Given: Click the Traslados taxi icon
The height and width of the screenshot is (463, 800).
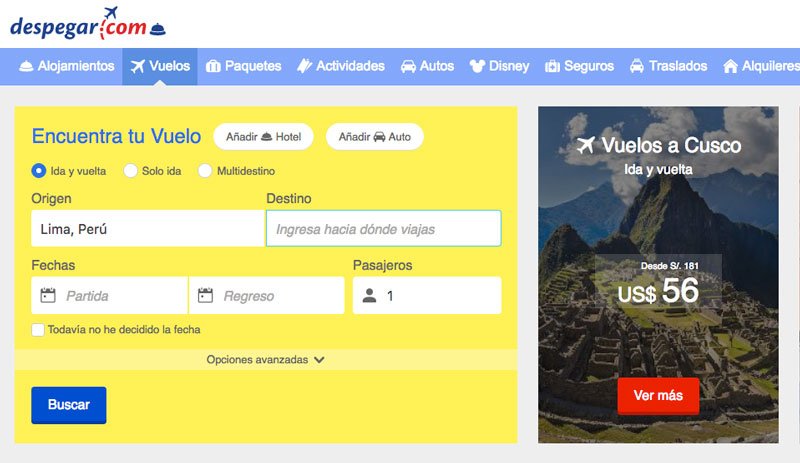Looking at the screenshot, I should point(637,66).
